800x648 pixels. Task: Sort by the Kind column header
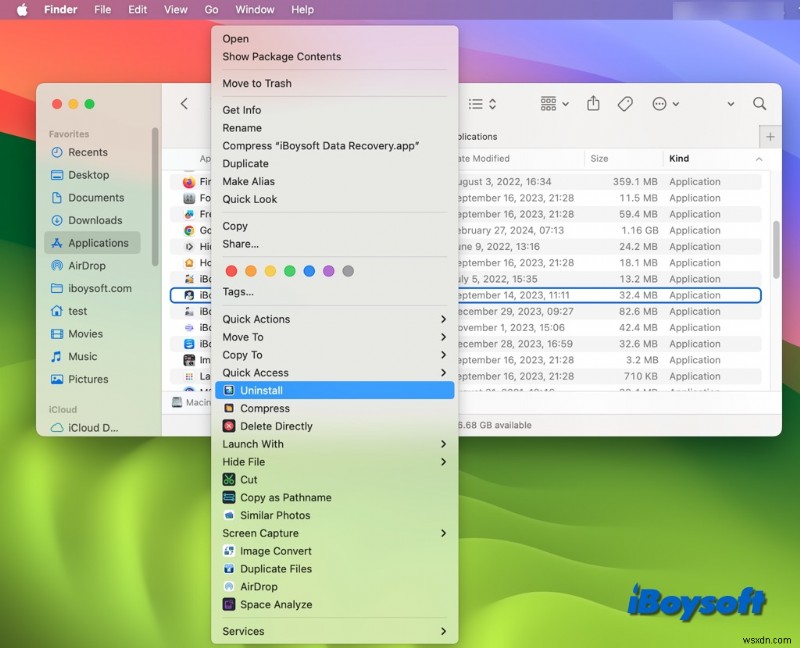pyautogui.click(x=716, y=159)
